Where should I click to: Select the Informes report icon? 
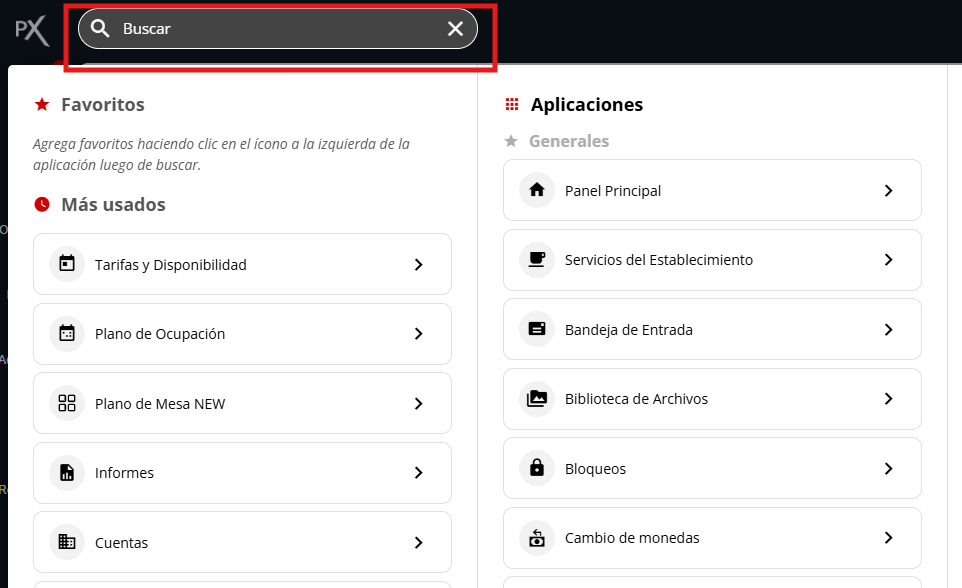(x=66, y=472)
